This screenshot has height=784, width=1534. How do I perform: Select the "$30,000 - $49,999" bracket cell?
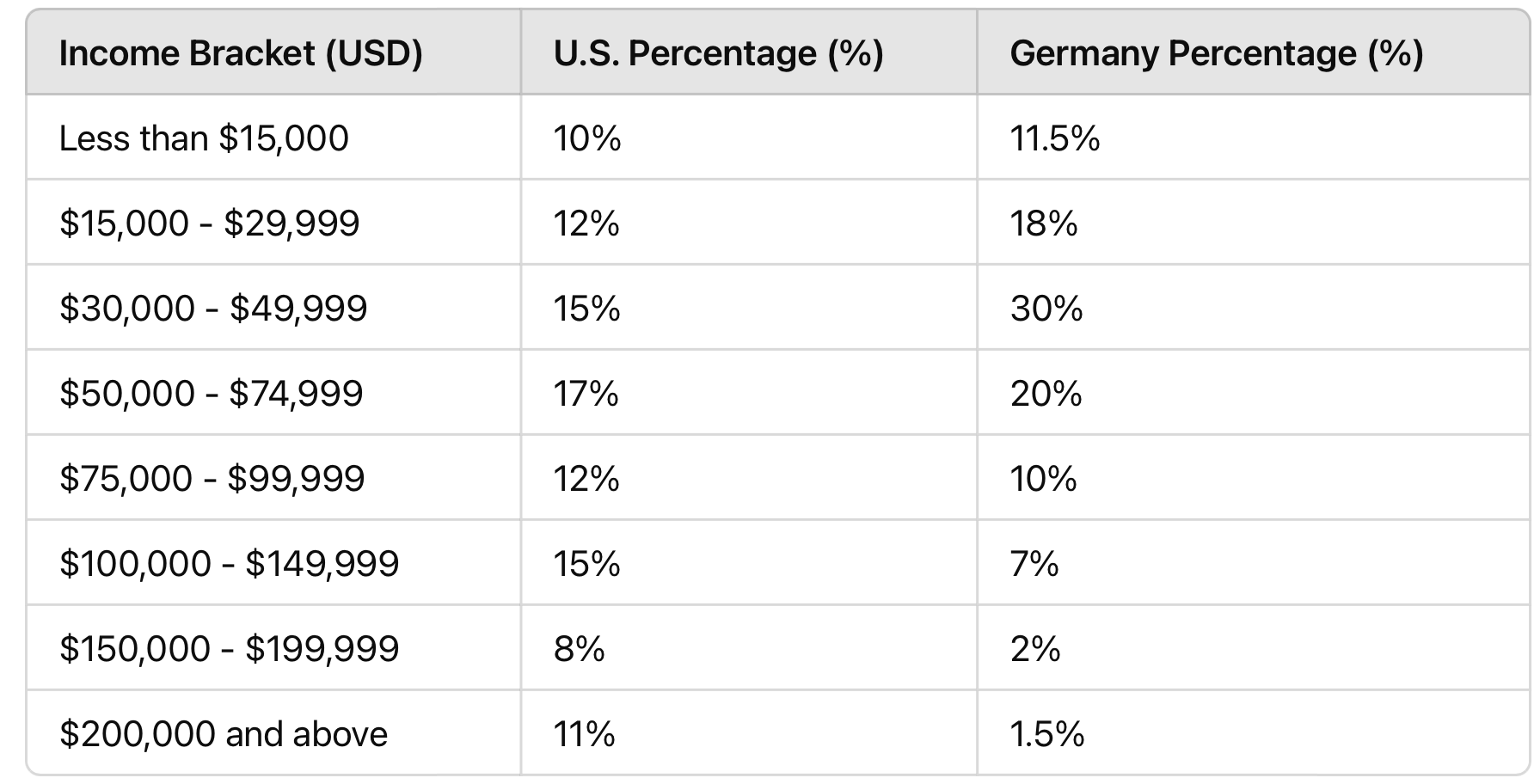(213, 309)
